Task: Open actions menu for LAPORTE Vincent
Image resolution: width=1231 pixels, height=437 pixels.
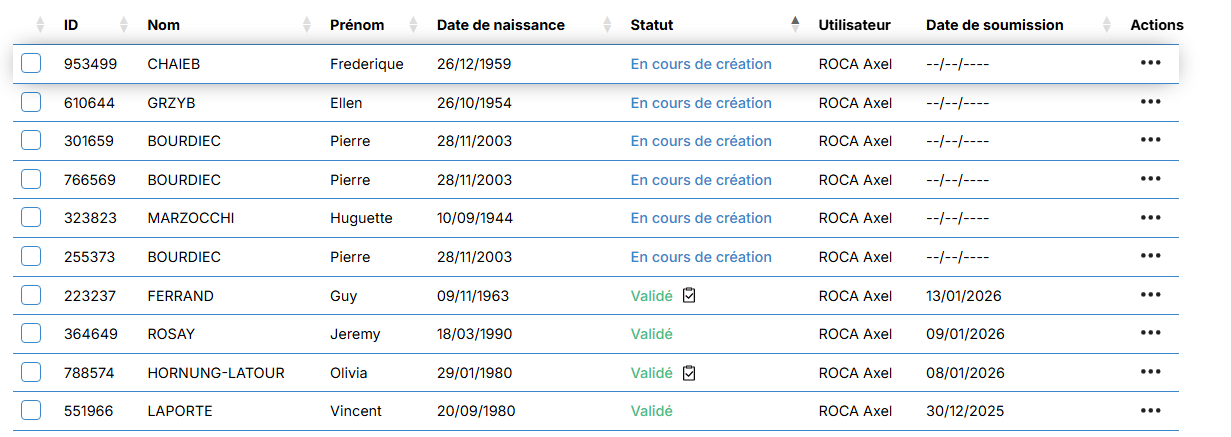Action: coord(1150,411)
